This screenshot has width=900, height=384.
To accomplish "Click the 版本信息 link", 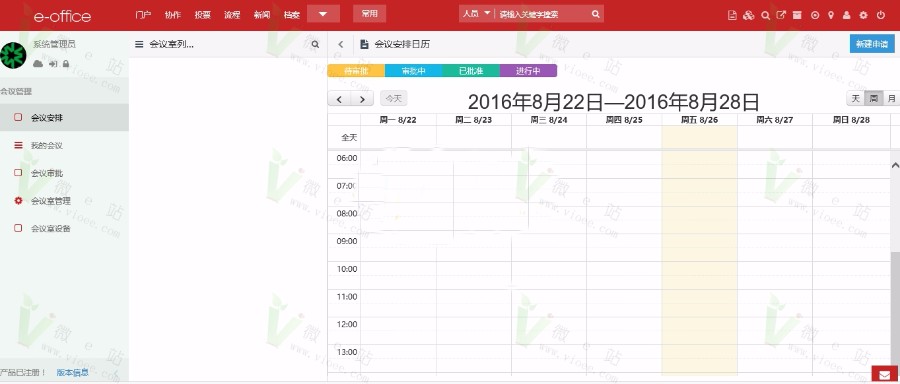I will click(73, 372).
